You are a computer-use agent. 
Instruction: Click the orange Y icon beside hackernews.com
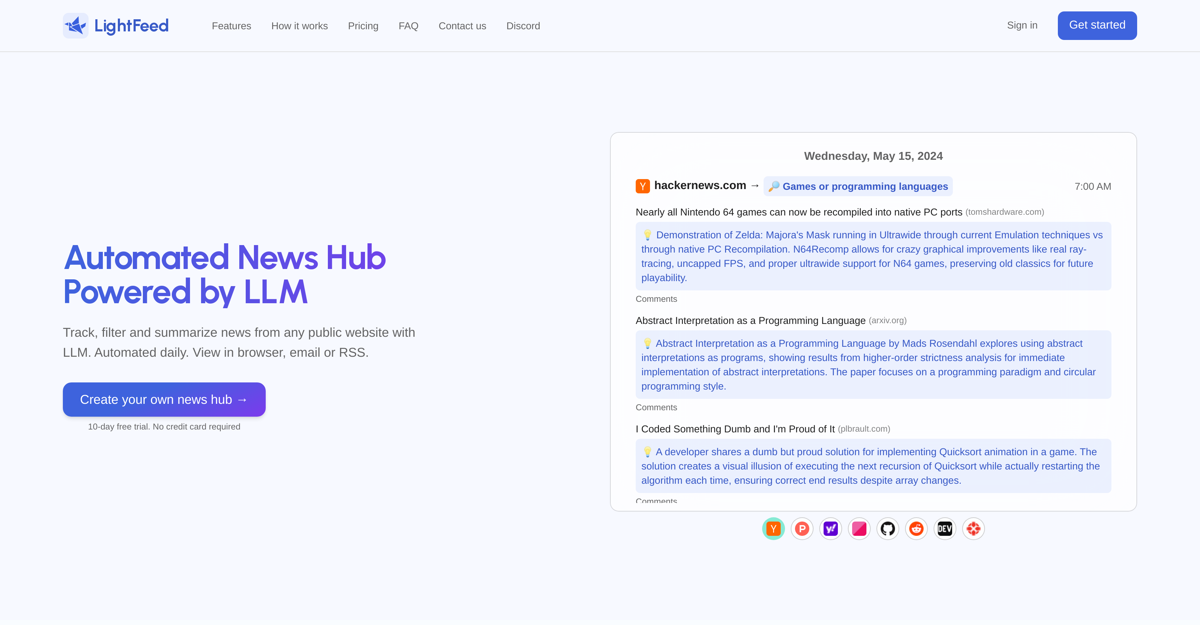[643, 186]
